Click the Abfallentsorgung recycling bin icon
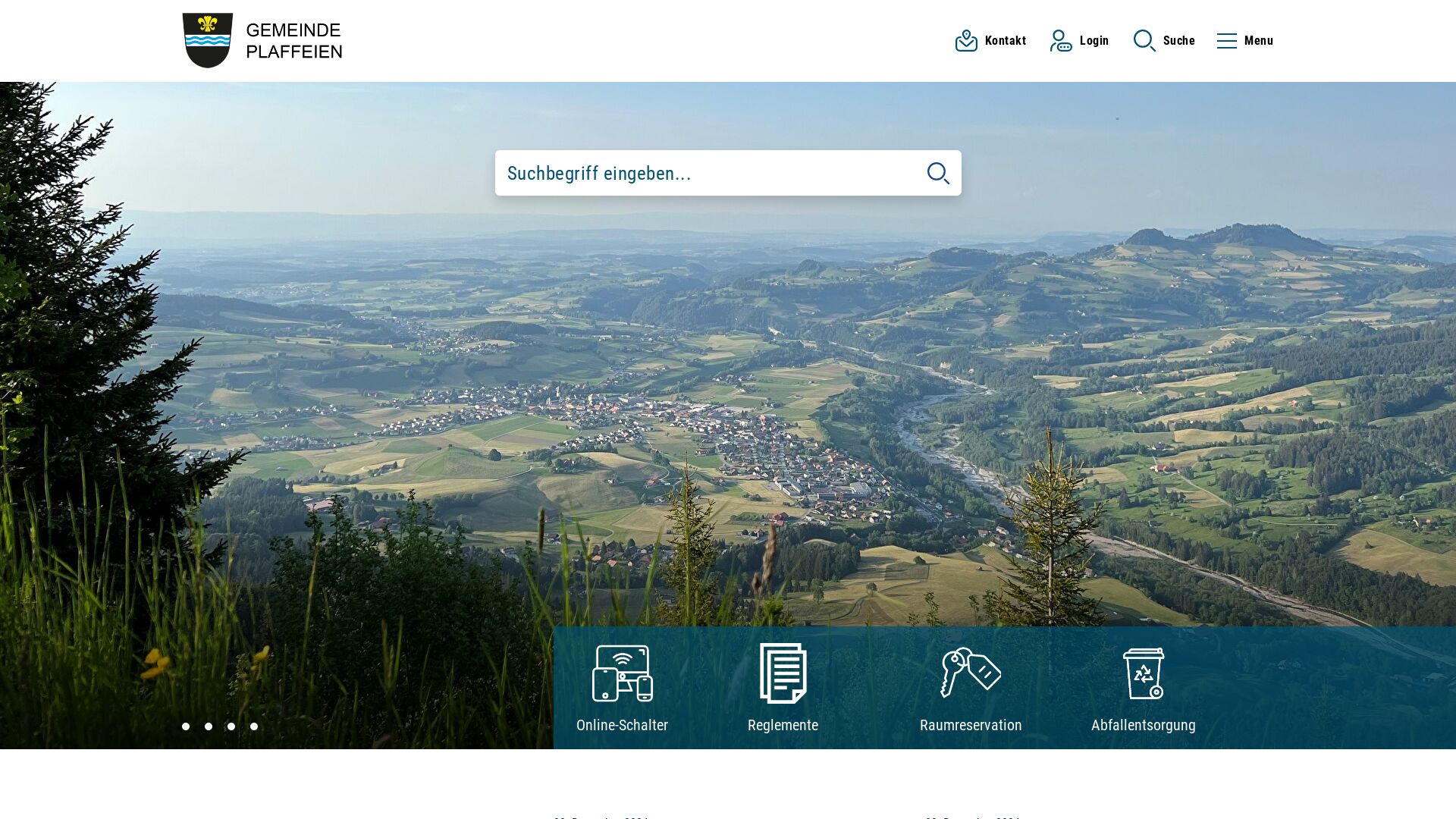The height and width of the screenshot is (819, 1456). 1144,673
